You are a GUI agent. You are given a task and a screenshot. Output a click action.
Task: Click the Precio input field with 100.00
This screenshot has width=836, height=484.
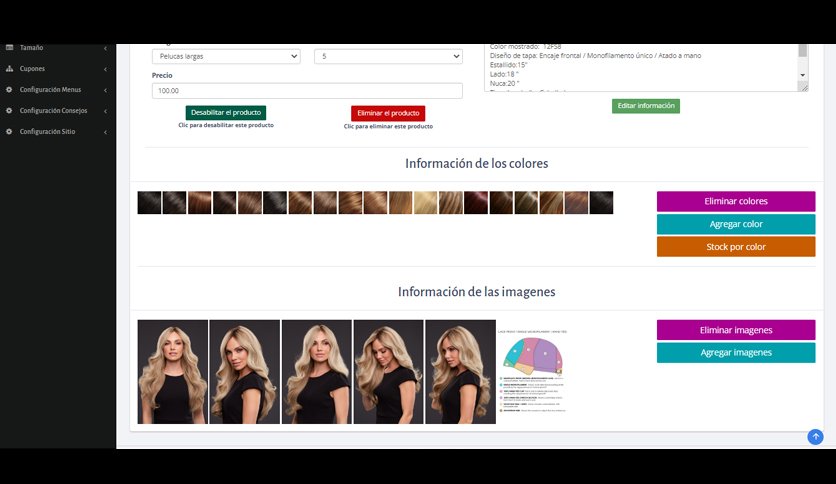click(307, 91)
